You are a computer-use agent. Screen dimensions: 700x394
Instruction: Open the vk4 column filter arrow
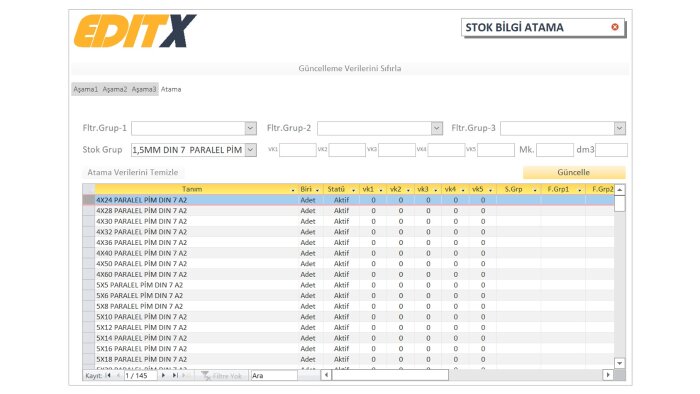[463, 190]
